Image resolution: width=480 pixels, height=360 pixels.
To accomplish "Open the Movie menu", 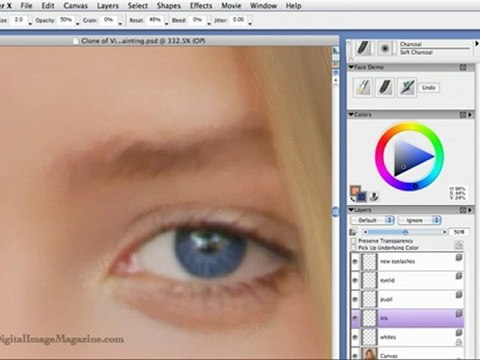I will point(231,6).
